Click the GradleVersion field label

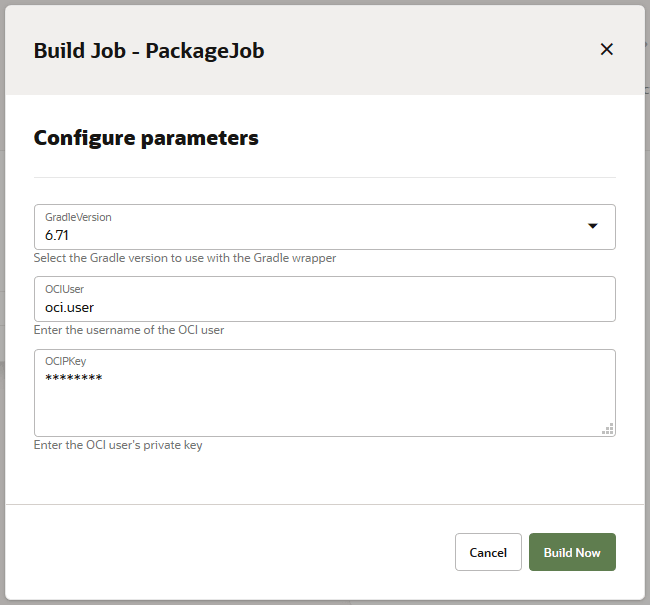pyautogui.click(x=78, y=217)
